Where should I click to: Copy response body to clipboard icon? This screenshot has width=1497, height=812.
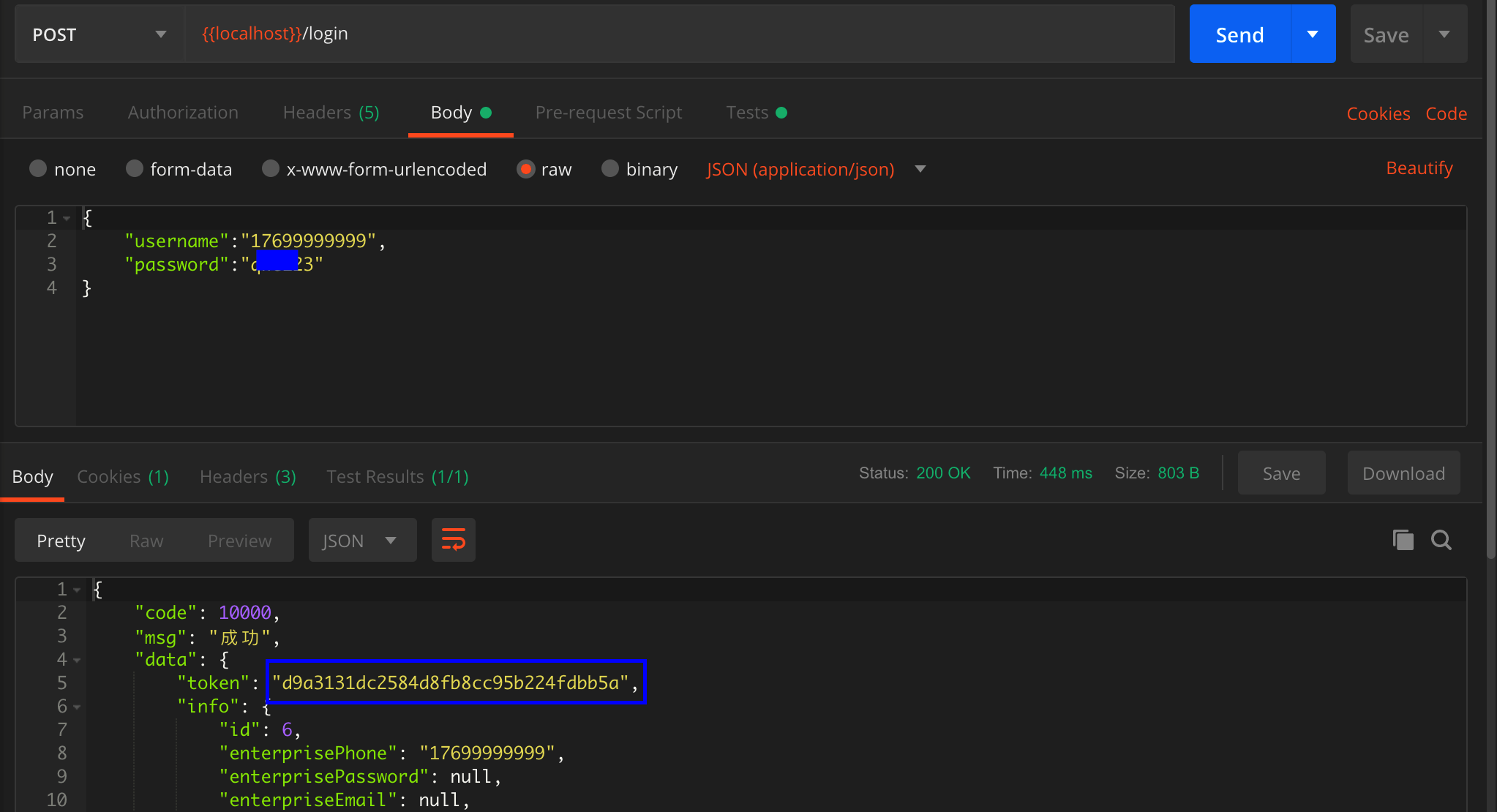pyautogui.click(x=1403, y=540)
